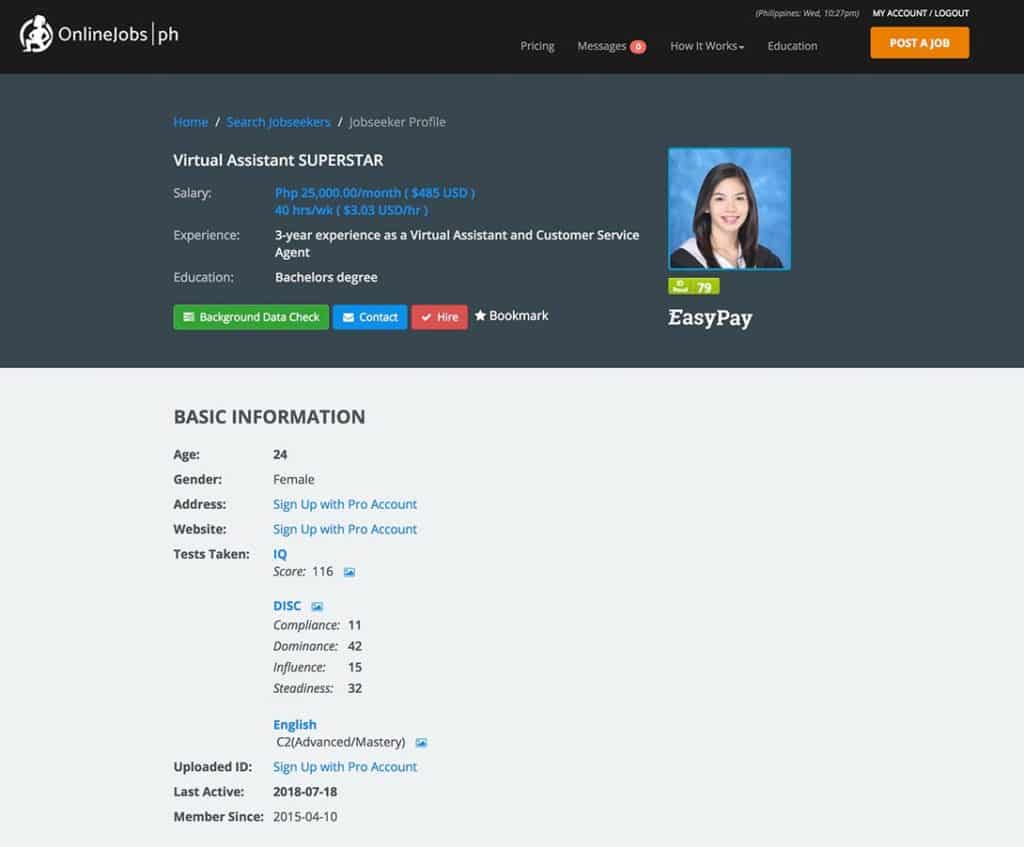View the English test proof image icon

[421, 742]
